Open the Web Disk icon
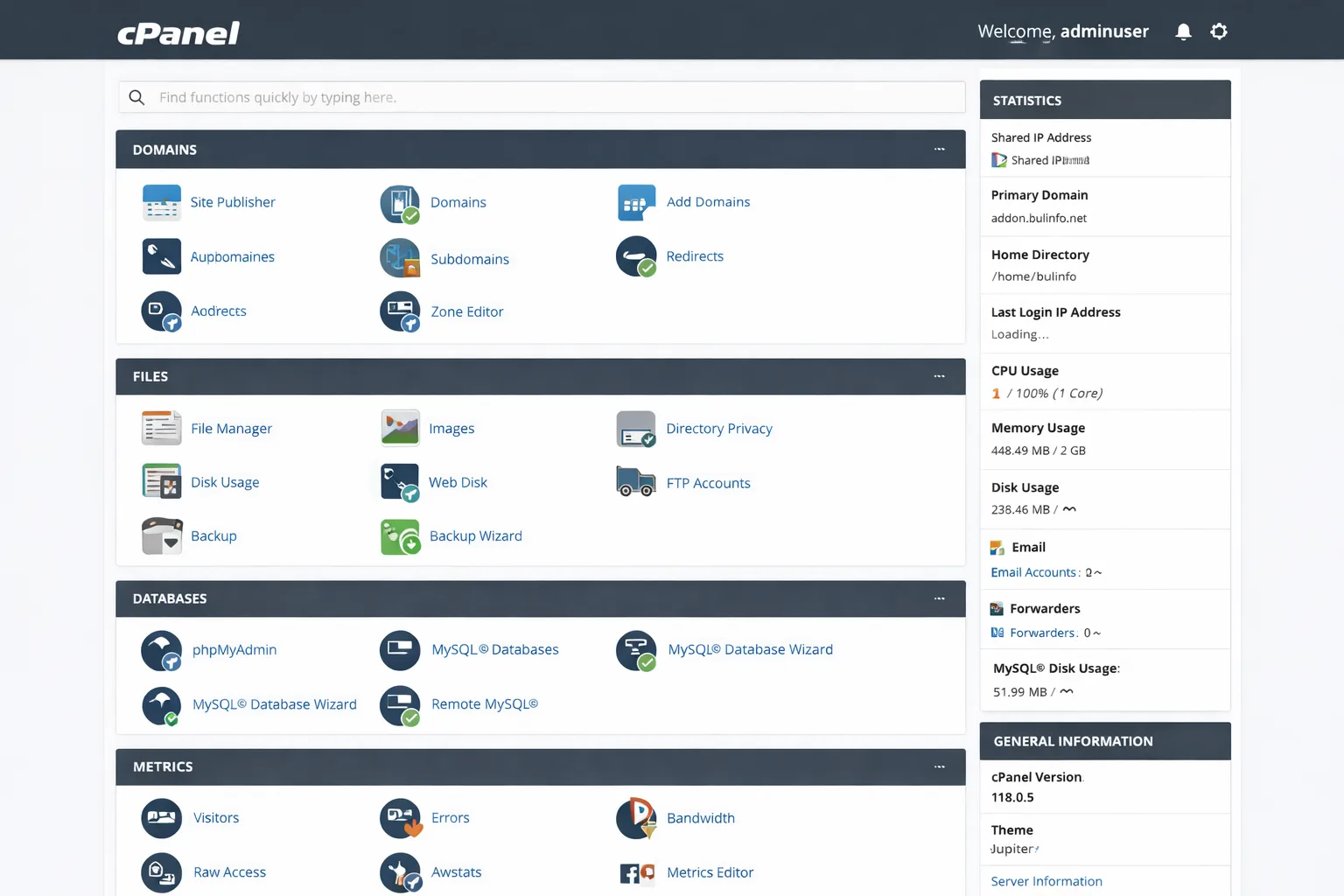 [x=400, y=482]
